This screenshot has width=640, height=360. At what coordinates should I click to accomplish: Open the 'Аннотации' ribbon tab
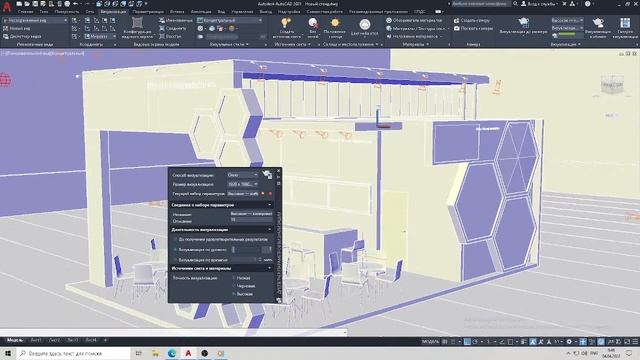(x=201, y=12)
